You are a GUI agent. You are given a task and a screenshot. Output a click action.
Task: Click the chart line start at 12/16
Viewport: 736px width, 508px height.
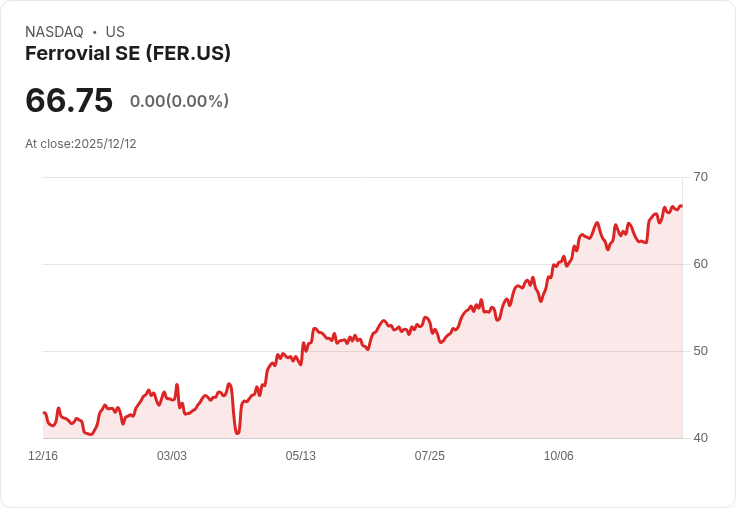click(44, 413)
